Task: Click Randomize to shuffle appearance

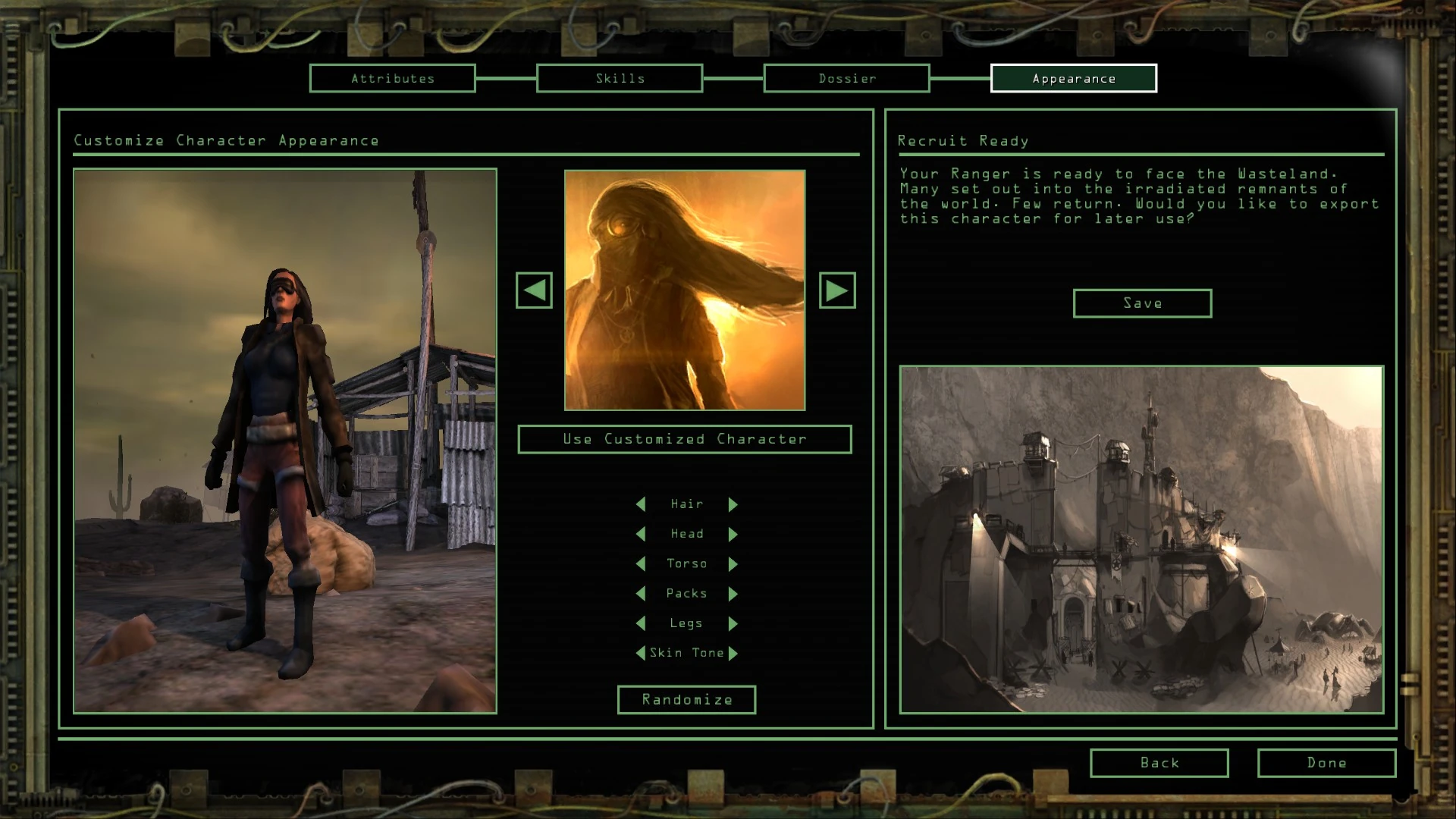Action: (x=686, y=699)
